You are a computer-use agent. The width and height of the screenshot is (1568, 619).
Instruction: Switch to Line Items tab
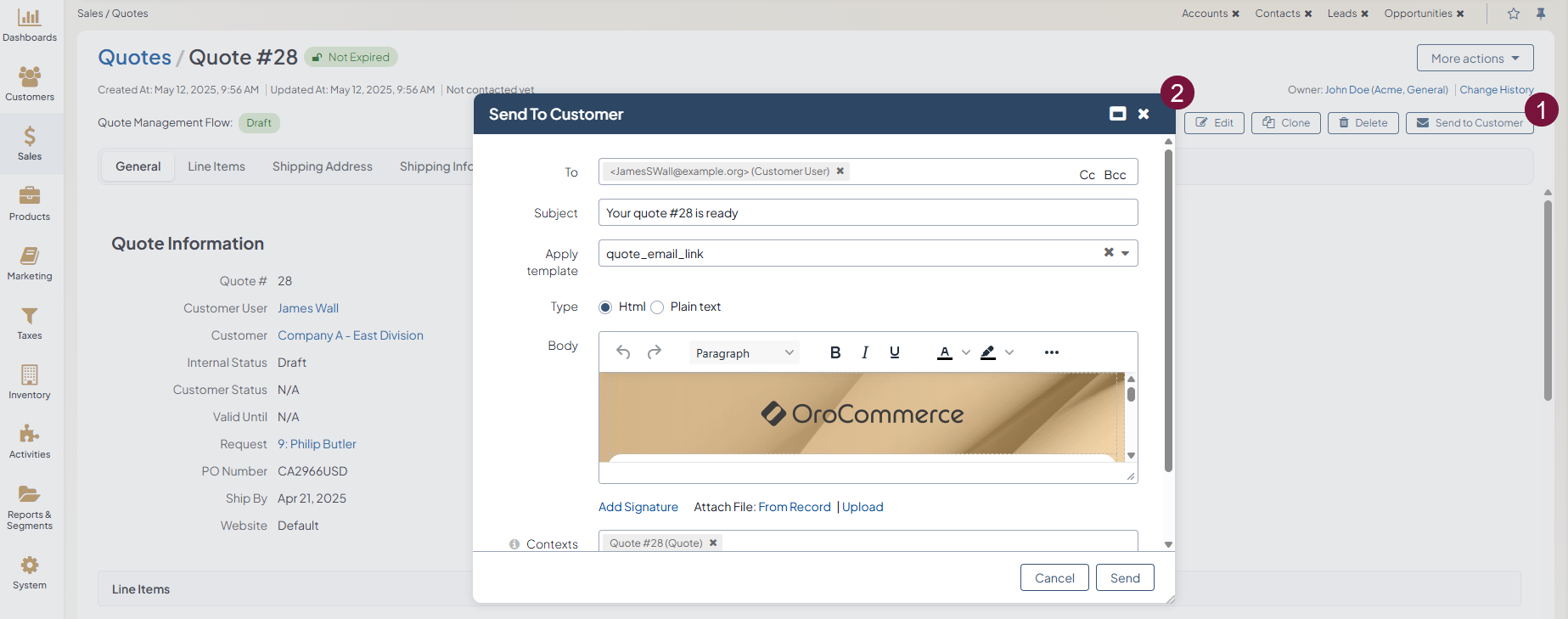click(216, 166)
